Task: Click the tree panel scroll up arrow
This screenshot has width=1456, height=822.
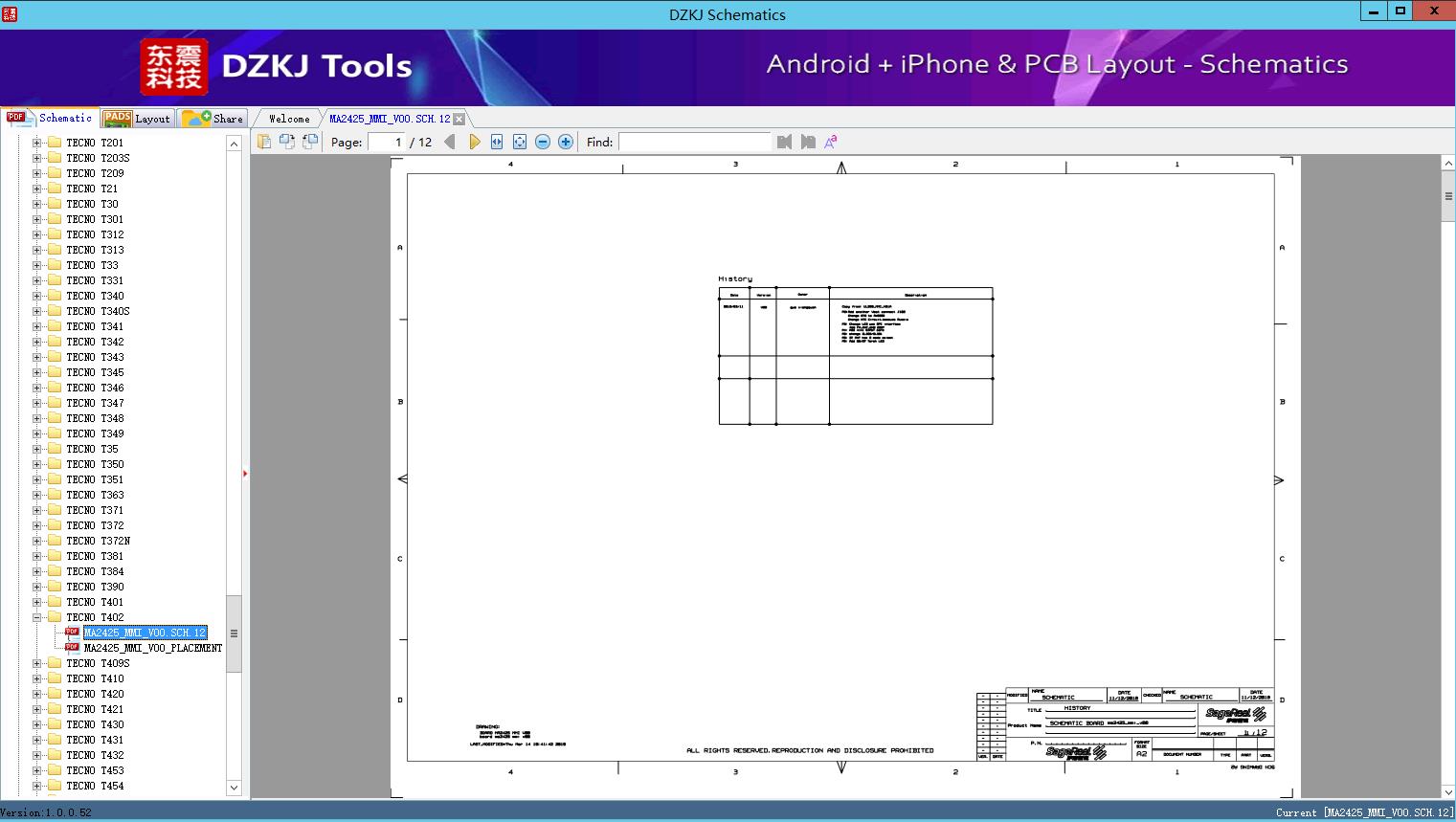Action: tap(234, 143)
